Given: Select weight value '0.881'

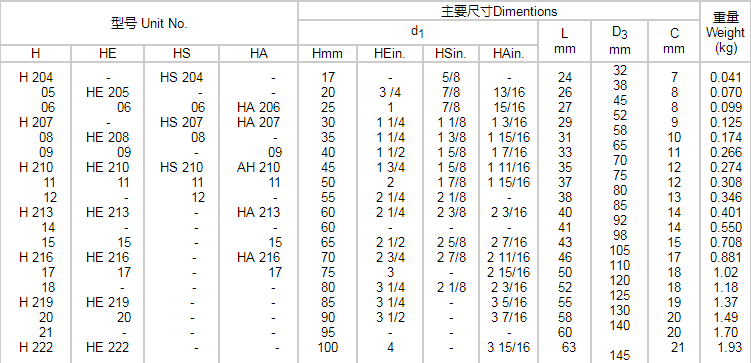Looking at the screenshot, I should point(726,258).
